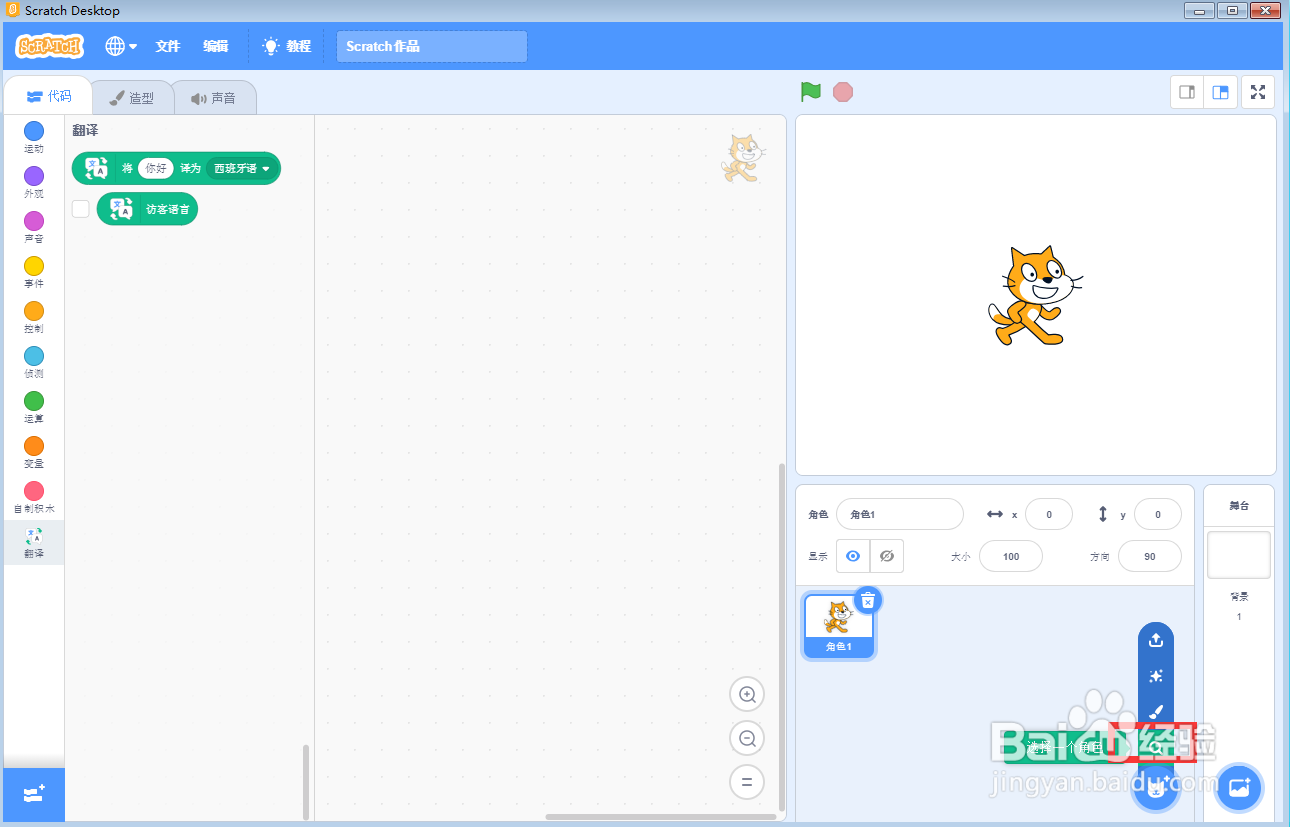The height and width of the screenshot is (827, 1290).
Task: Click the vertical workspace scrollbar
Action: coord(781,635)
